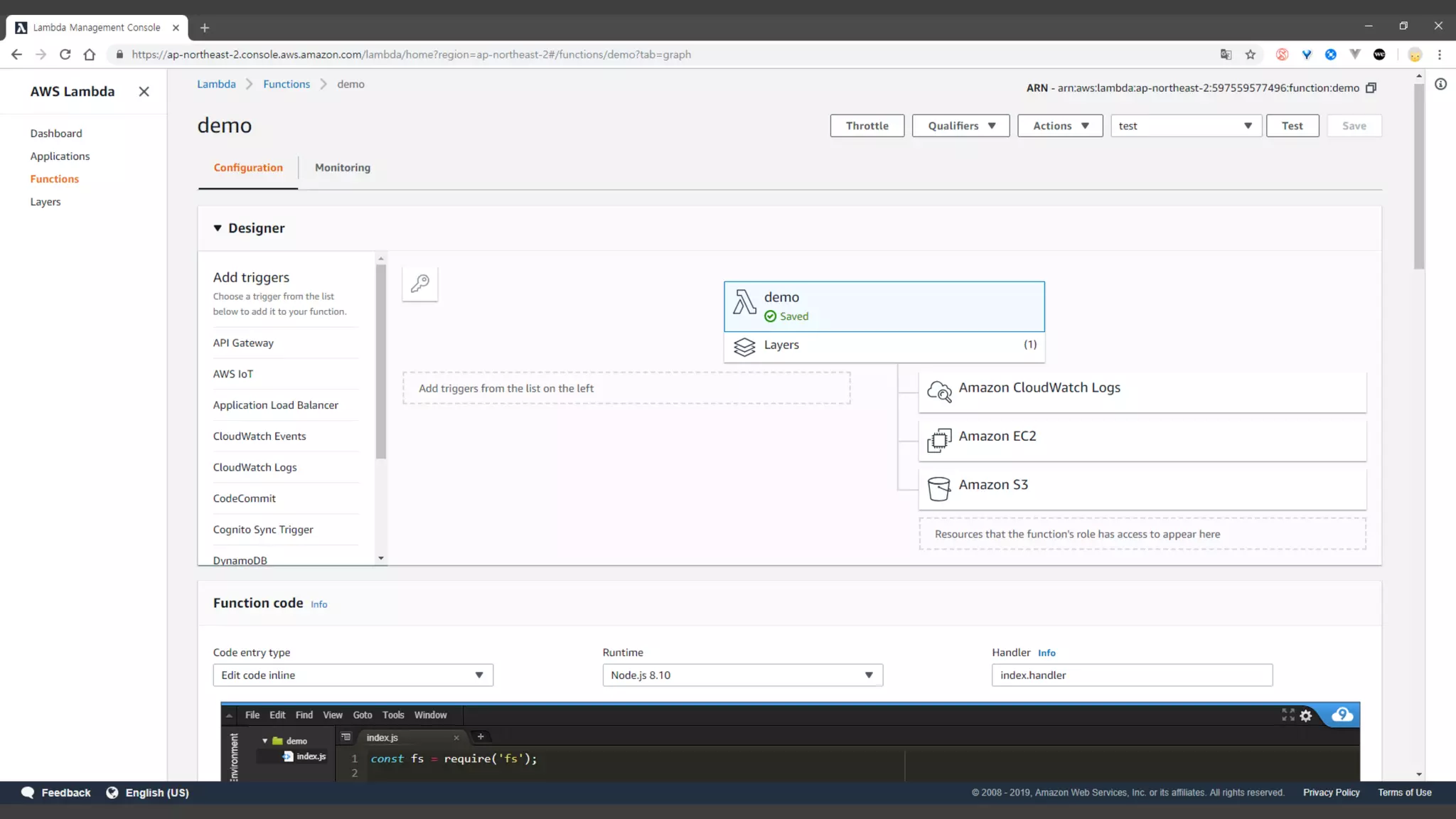
Task: Click the Amazon S3 bucket icon
Action: [939, 488]
